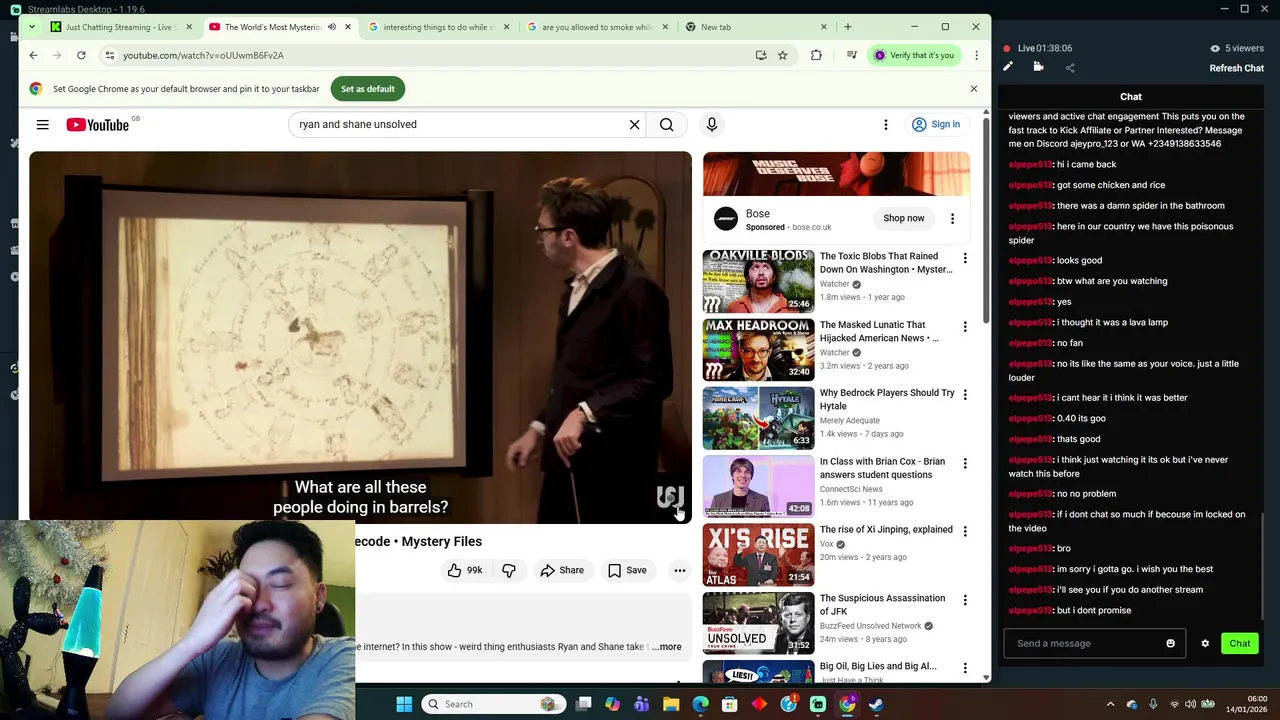
Task: Open the Streamlabs chat settings gear
Action: point(1205,643)
